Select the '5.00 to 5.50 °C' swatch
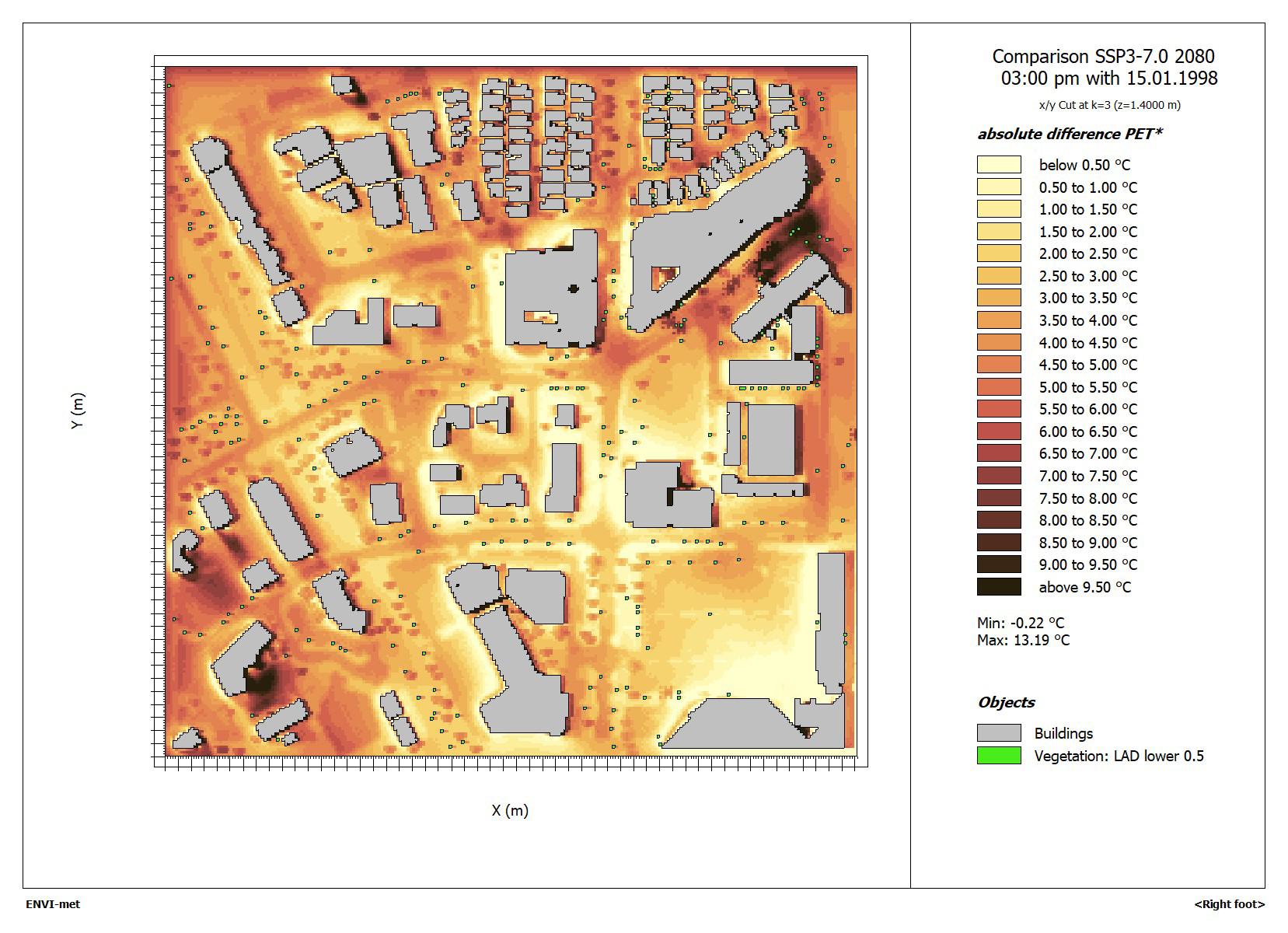Viewport: 1288px width, 933px height. click(999, 386)
